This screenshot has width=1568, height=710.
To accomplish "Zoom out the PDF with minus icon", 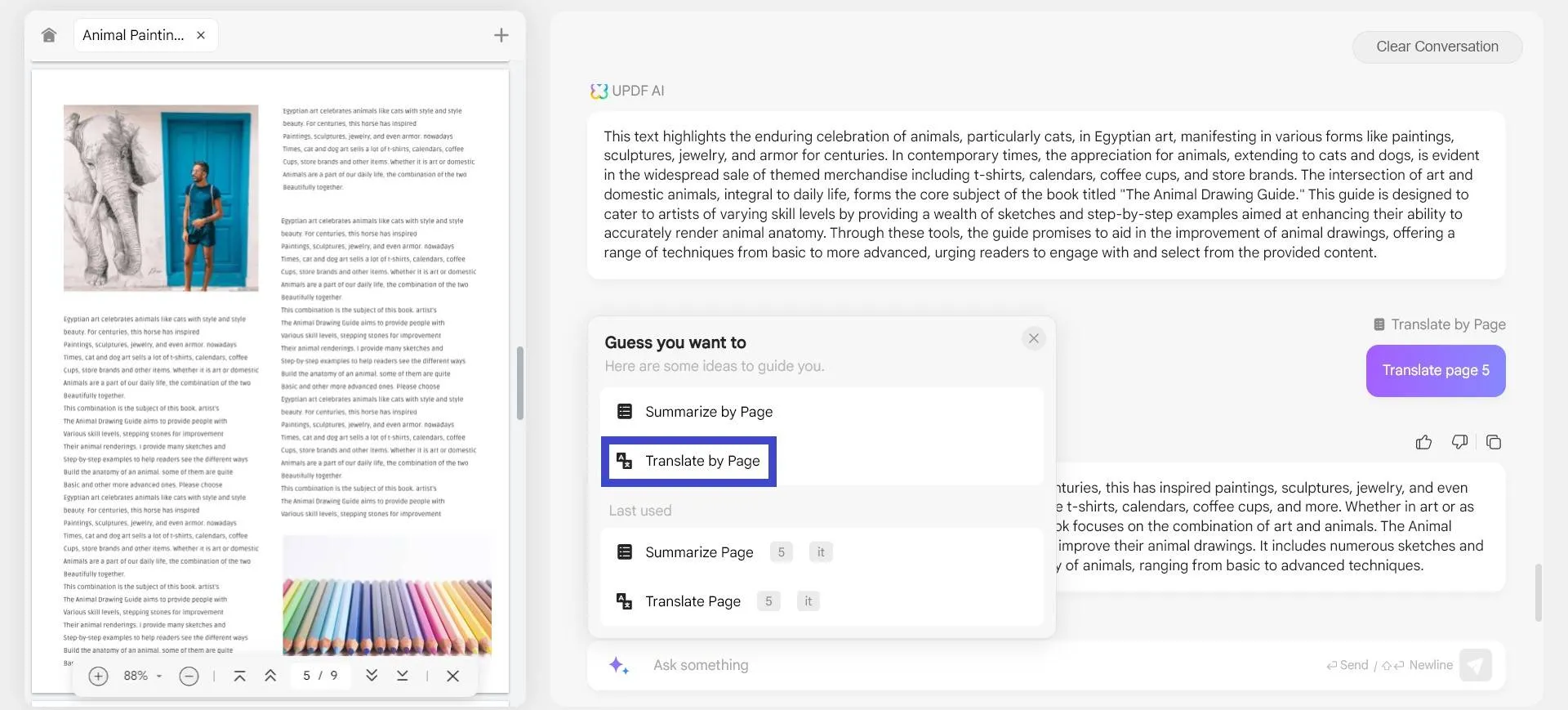I will pos(189,676).
